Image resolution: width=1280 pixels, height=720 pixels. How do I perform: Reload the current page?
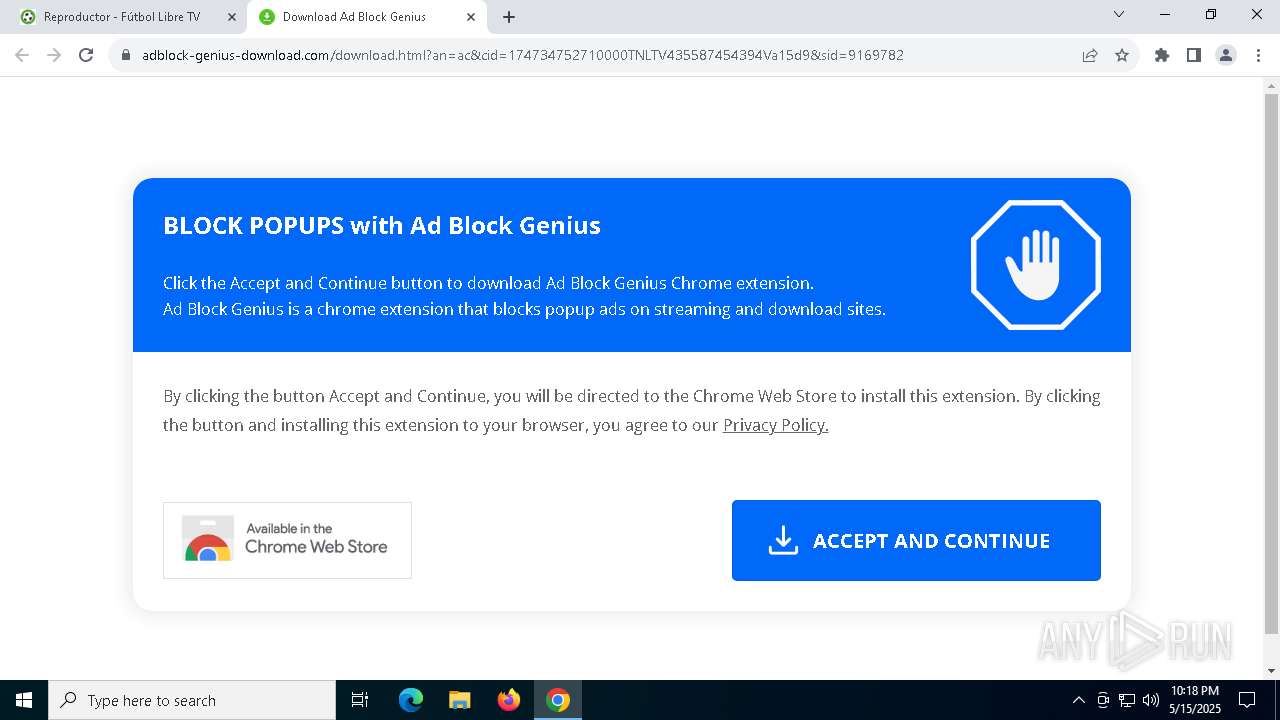click(x=86, y=55)
